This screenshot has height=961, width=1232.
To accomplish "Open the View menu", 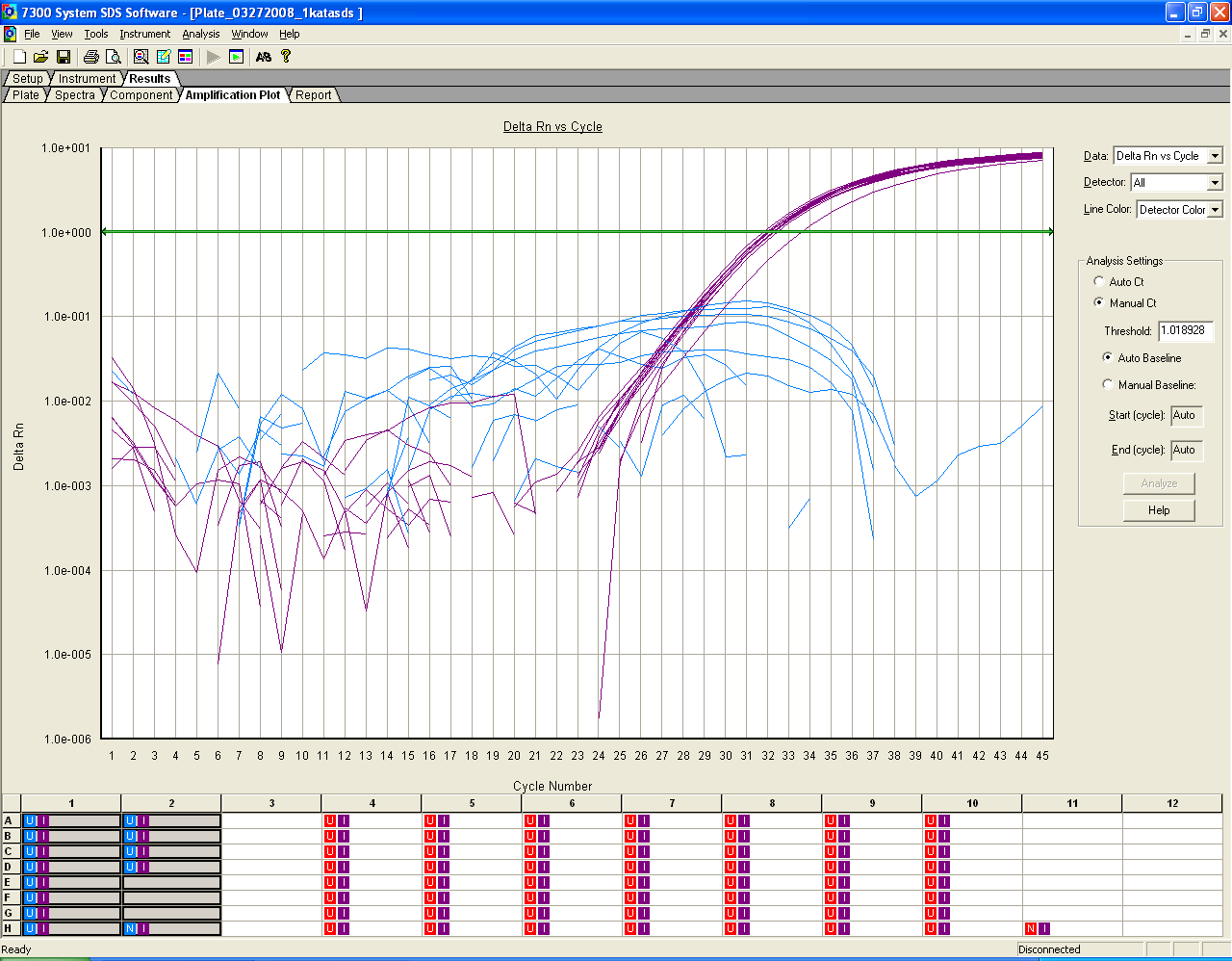I will pos(62,34).
